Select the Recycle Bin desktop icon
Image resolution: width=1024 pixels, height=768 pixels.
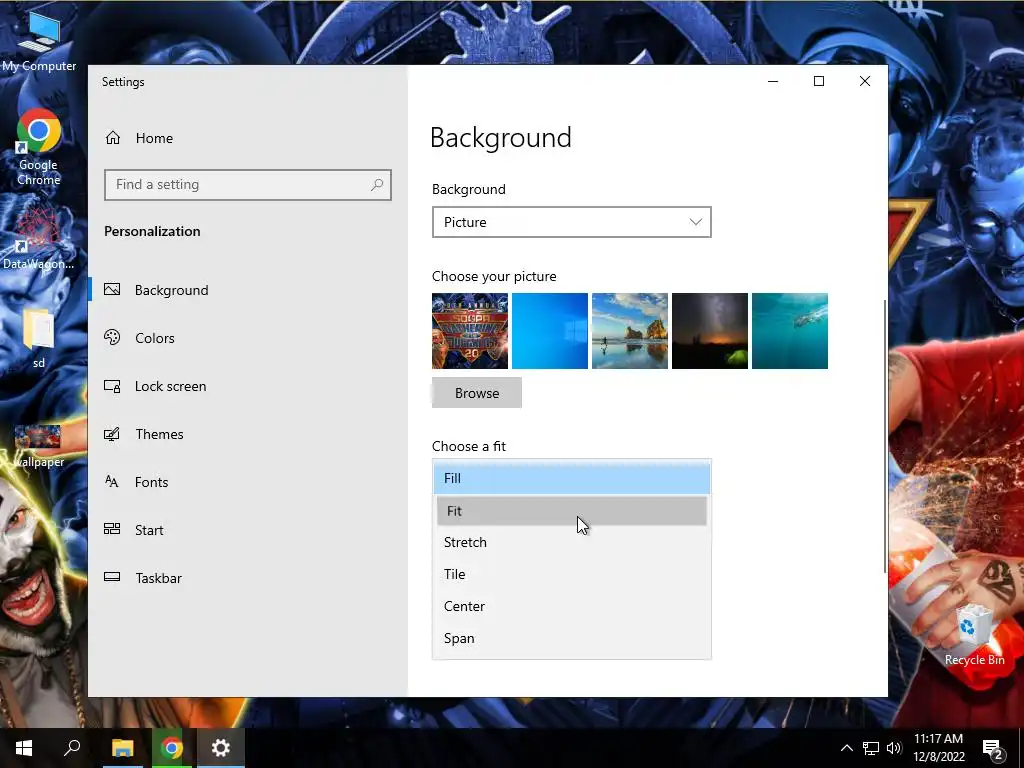(974, 635)
